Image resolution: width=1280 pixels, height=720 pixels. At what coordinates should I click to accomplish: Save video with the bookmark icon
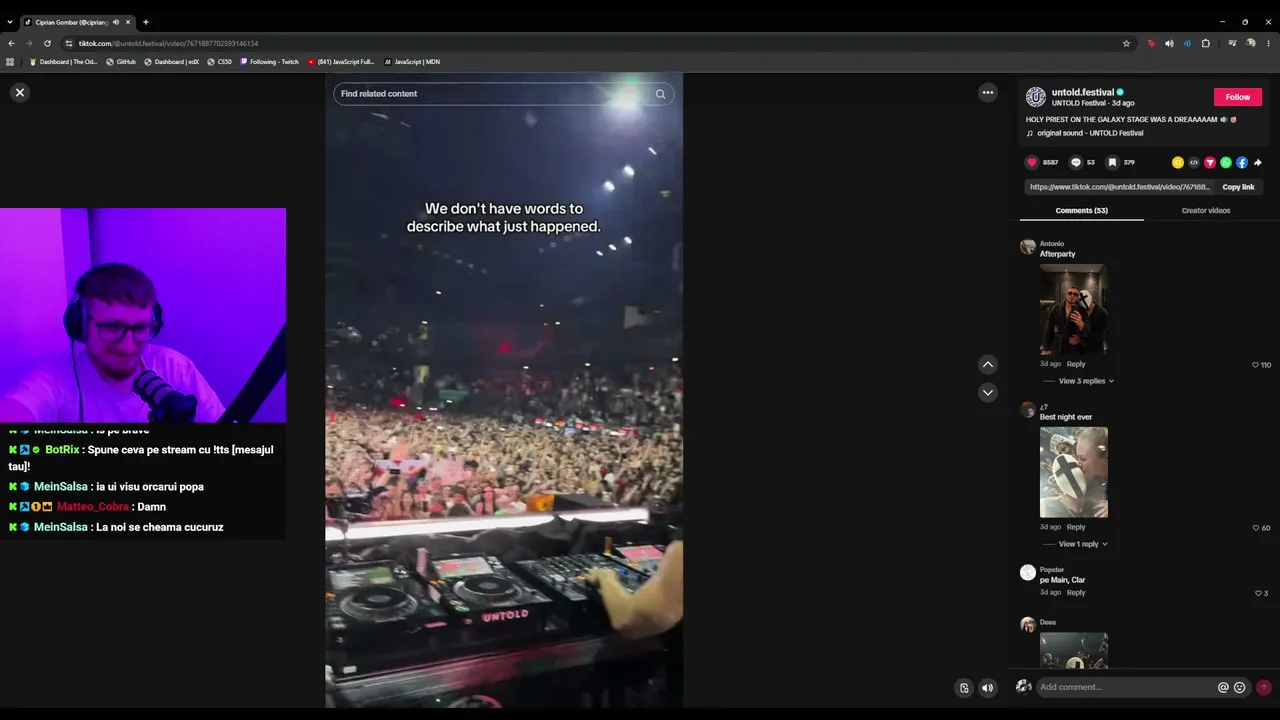(x=1112, y=162)
